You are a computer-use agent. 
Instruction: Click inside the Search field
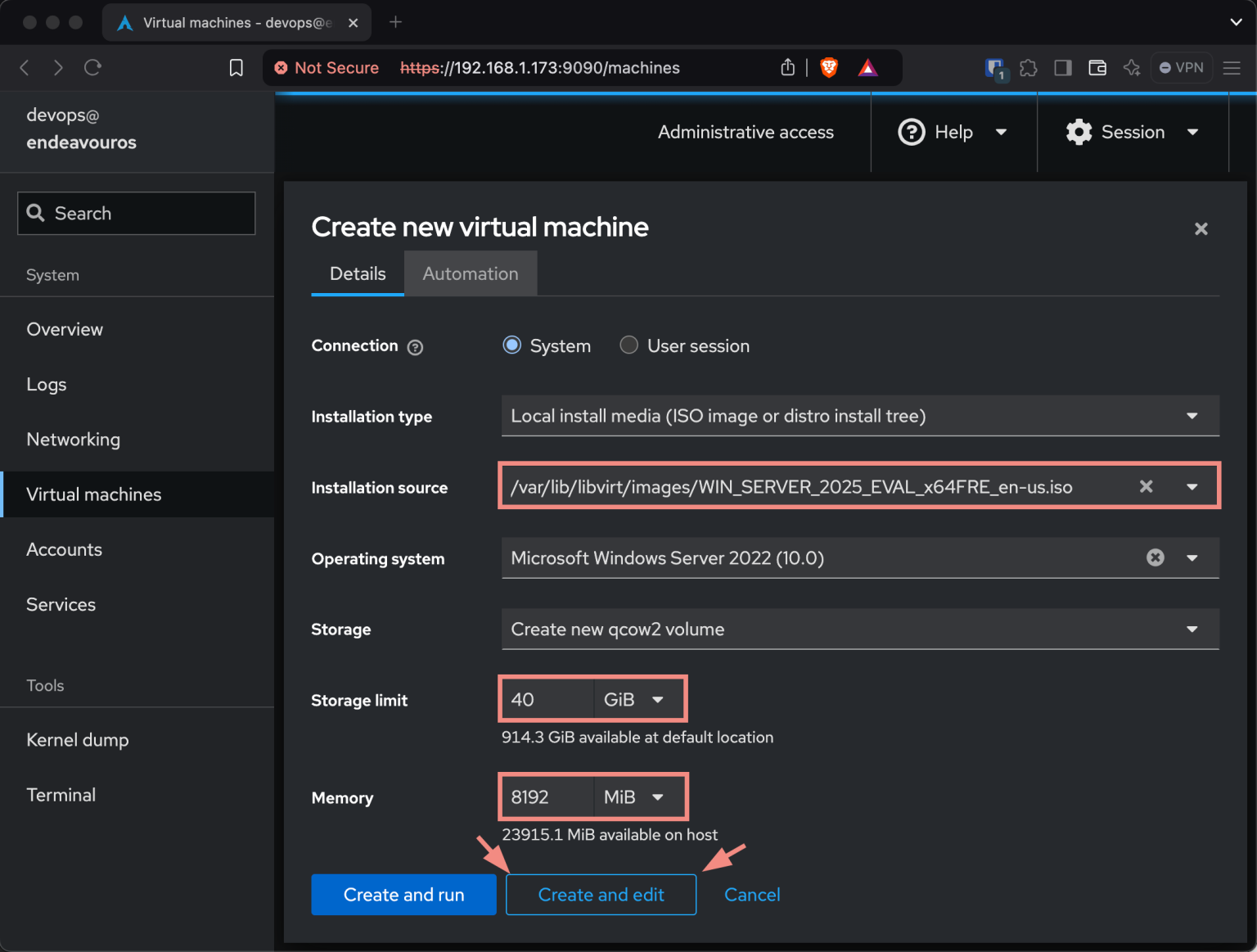136,213
